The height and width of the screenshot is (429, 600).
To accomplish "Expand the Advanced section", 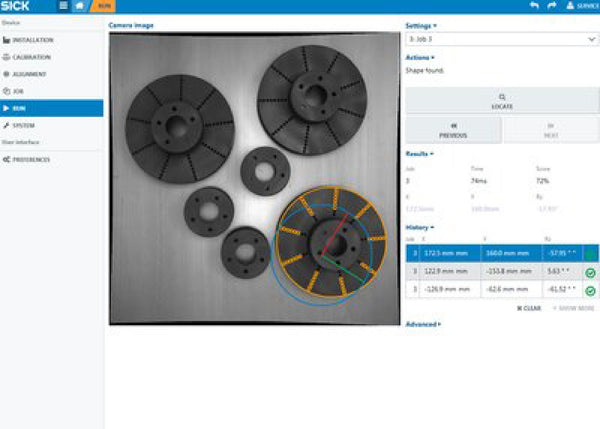I will tap(424, 324).
